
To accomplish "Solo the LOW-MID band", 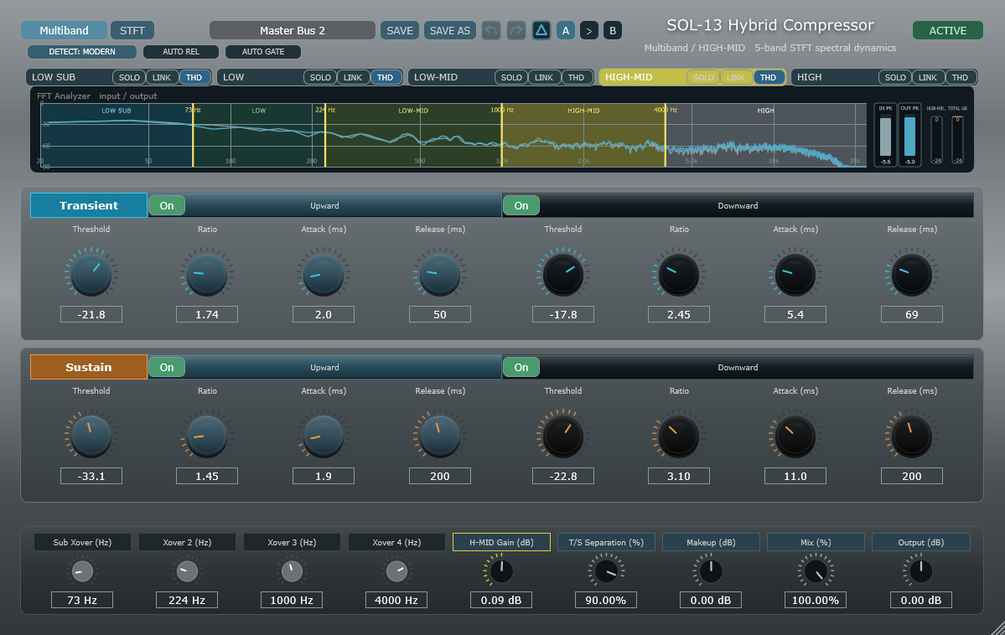I will (511, 78).
